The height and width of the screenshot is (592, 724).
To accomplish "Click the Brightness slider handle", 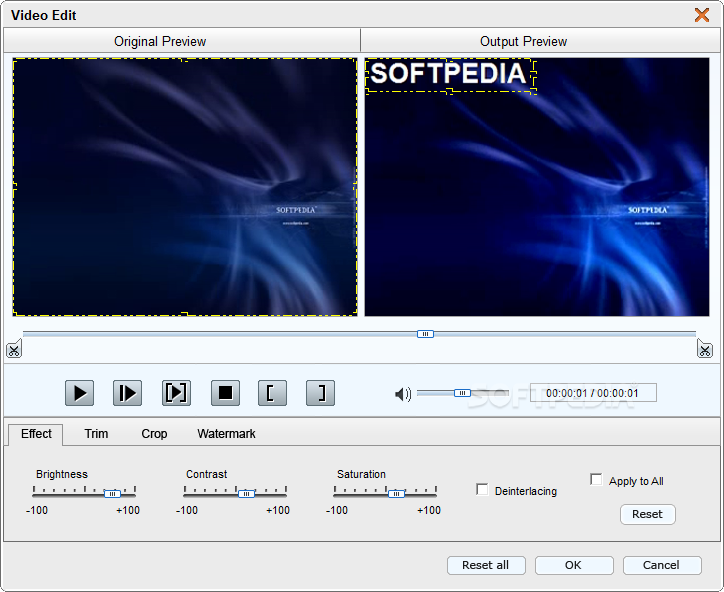I will point(112,494).
